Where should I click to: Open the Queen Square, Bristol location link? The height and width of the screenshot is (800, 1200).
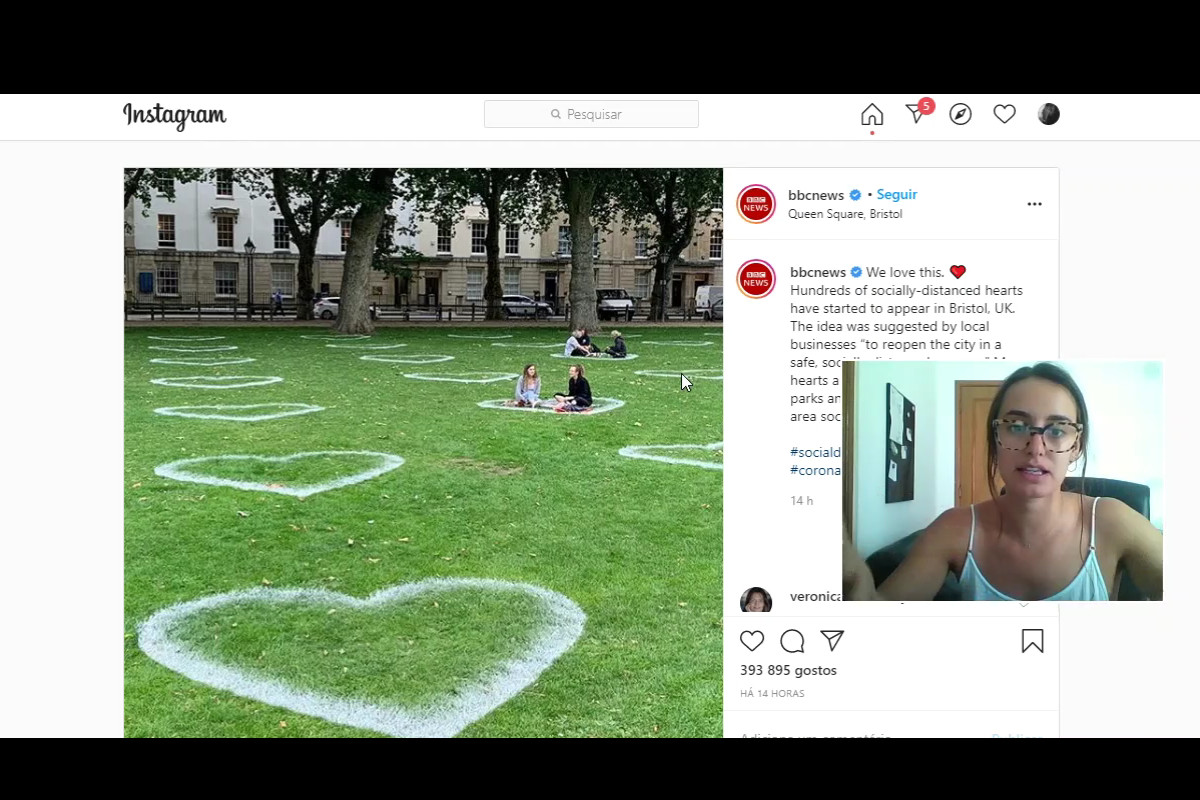pyautogui.click(x=845, y=214)
